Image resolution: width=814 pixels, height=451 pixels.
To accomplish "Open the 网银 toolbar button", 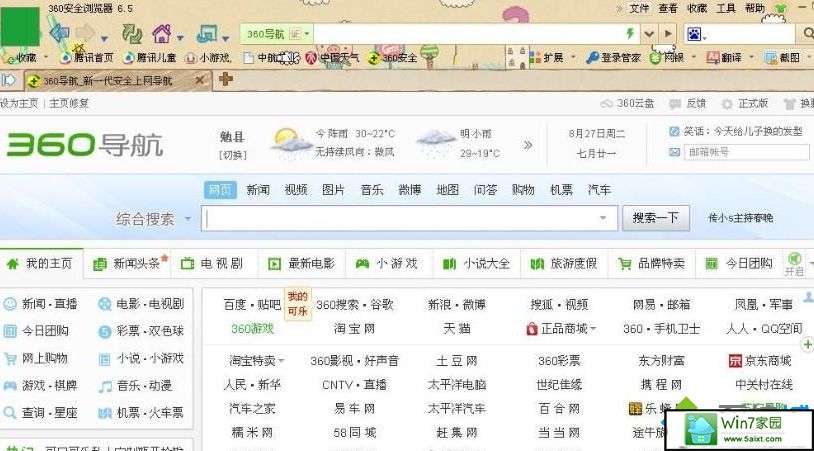I will pos(668,58).
